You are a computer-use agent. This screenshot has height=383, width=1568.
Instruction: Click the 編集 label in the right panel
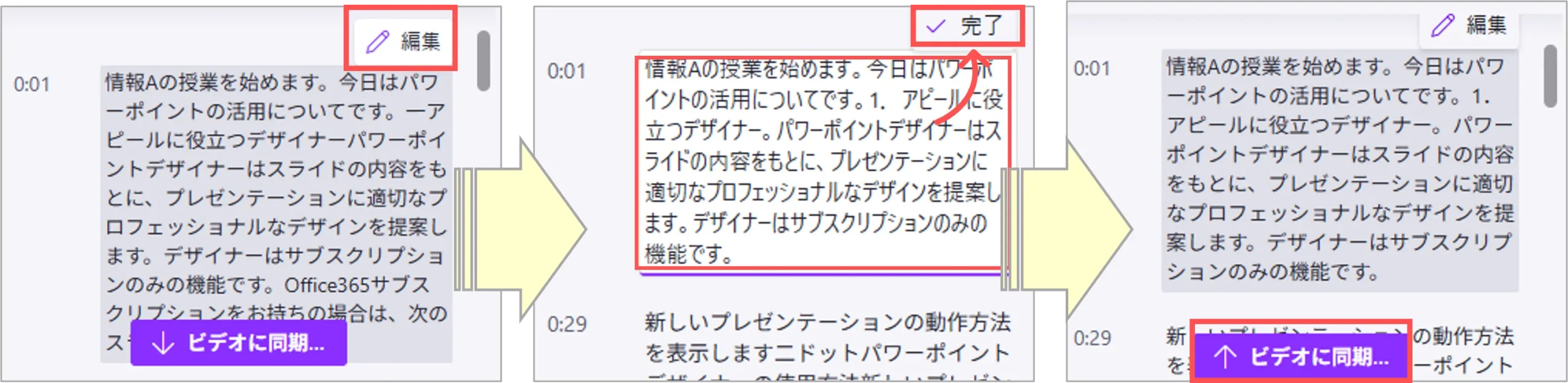(x=1487, y=25)
